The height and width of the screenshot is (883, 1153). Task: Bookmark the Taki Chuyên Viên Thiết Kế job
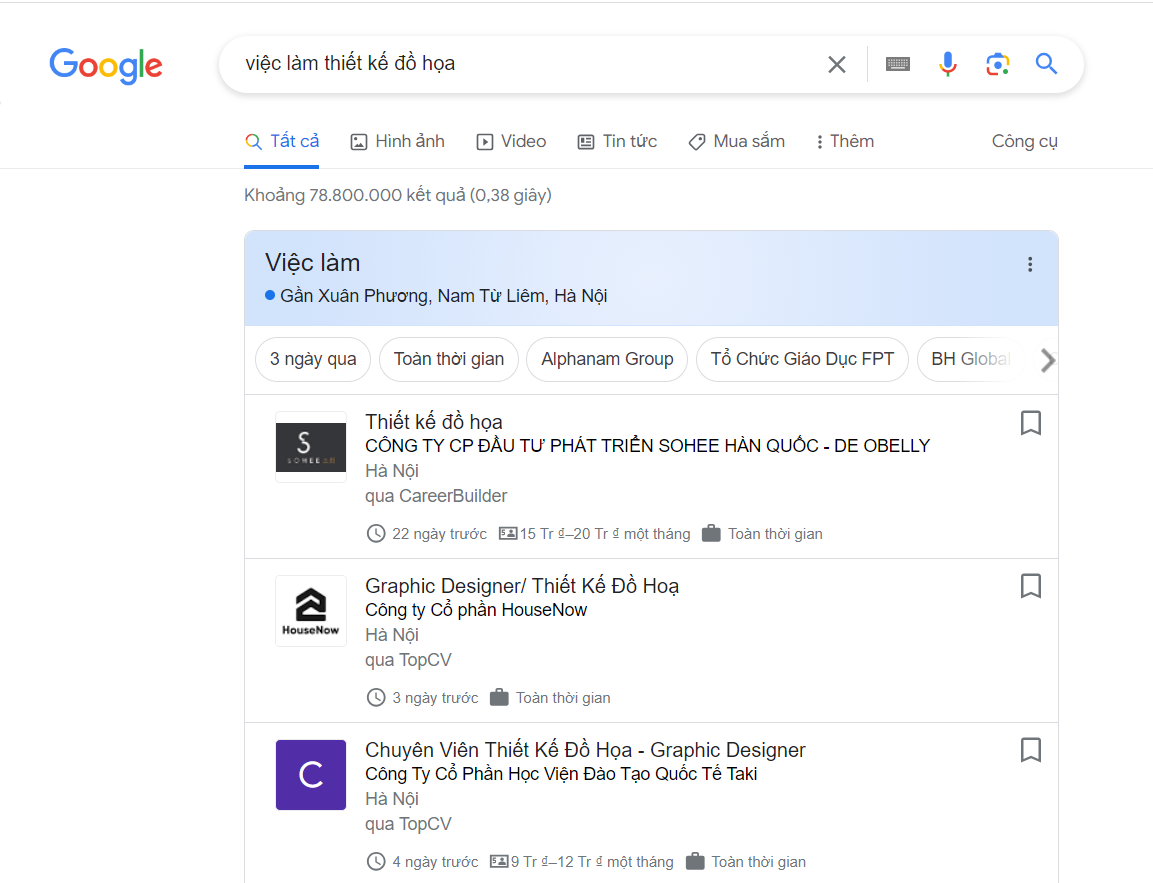point(1031,750)
